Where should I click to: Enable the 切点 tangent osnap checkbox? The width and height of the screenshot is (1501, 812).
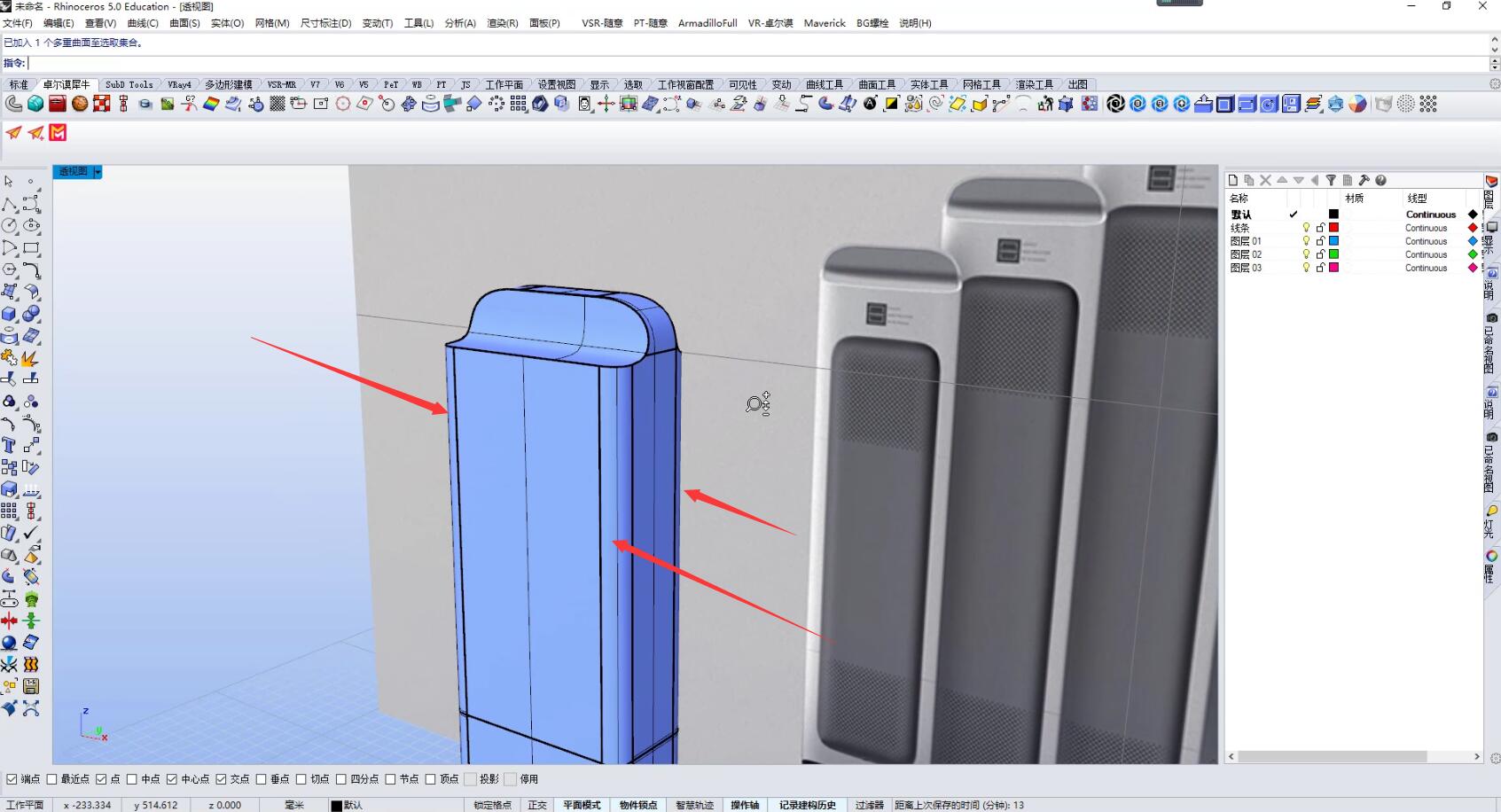(301, 779)
